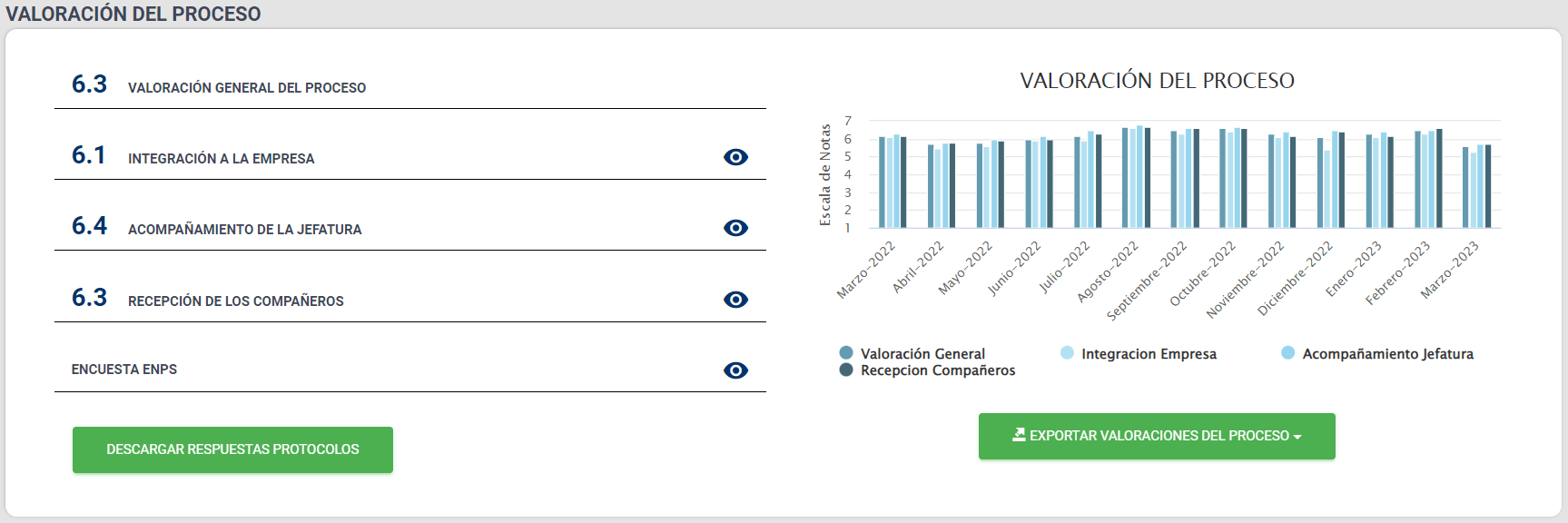Click the Acompañamiento Jefatura legend dot
Screen dimensions: 1568x523
tap(1287, 353)
